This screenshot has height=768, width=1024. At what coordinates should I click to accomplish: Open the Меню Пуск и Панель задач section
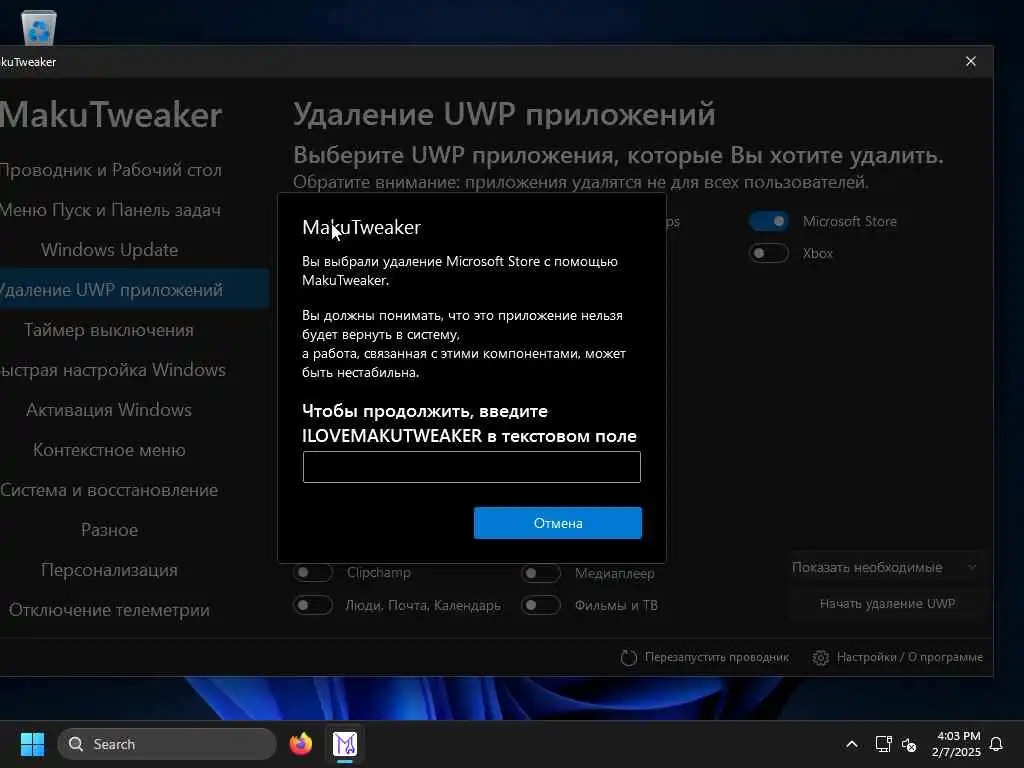pos(110,210)
